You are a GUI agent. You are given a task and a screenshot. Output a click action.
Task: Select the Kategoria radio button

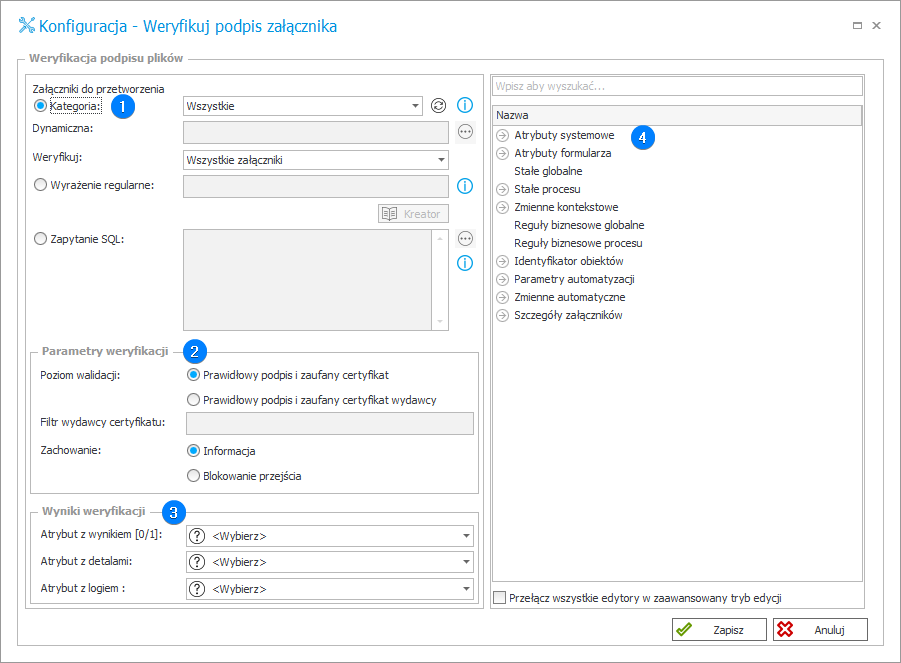pos(40,106)
